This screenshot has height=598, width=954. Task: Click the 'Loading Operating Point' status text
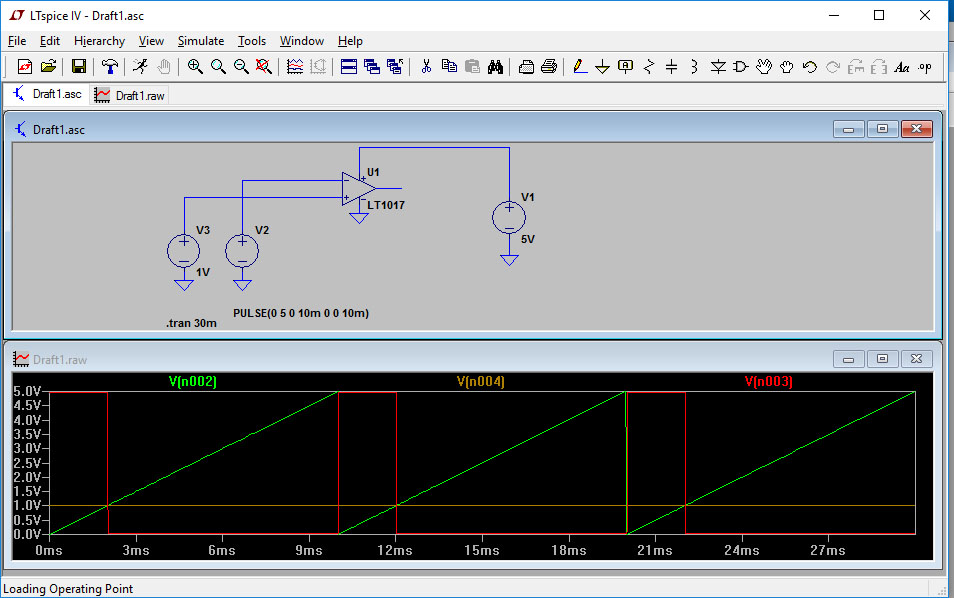tap(68, 589)
